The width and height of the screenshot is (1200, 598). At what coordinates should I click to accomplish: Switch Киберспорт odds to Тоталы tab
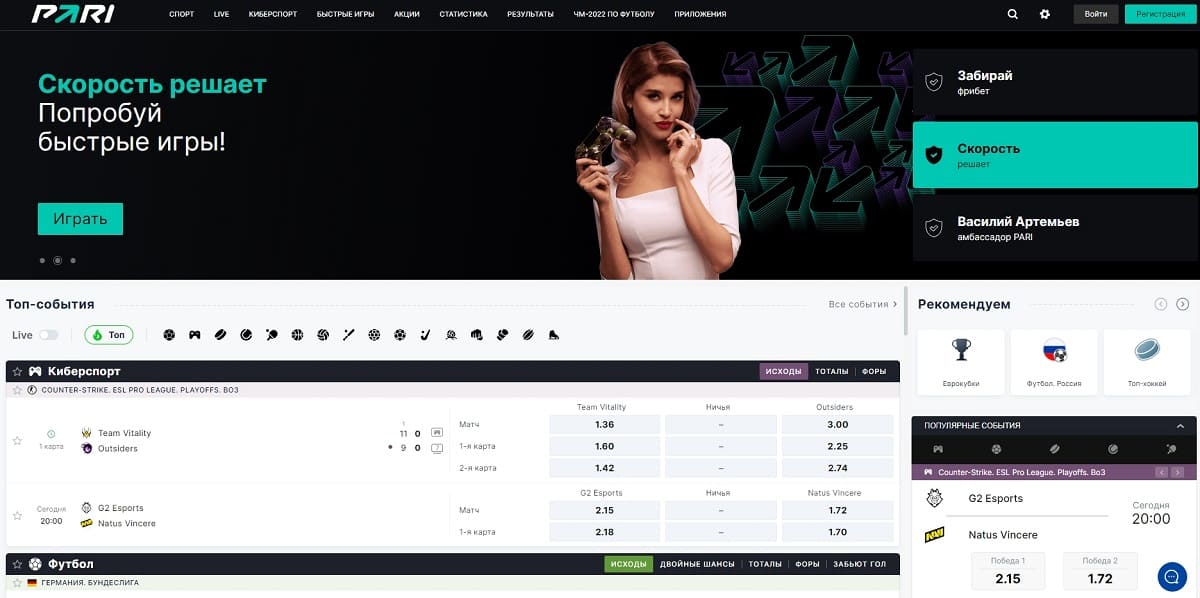pyautogui.click(x=831, y=371)
